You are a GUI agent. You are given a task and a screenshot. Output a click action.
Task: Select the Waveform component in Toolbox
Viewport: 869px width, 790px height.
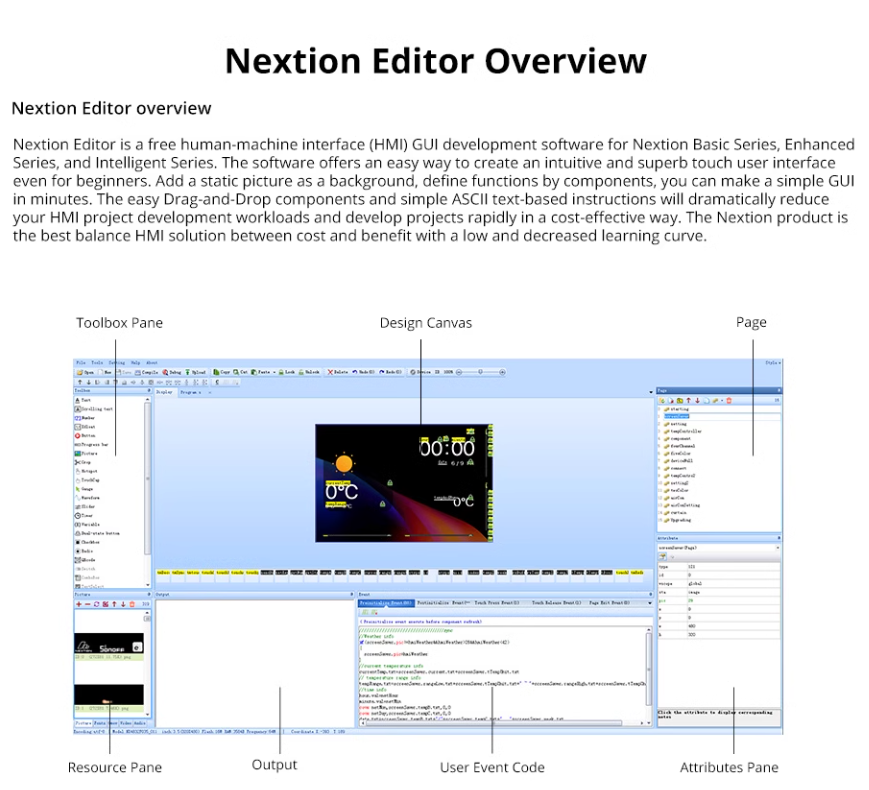pos(88,497)
